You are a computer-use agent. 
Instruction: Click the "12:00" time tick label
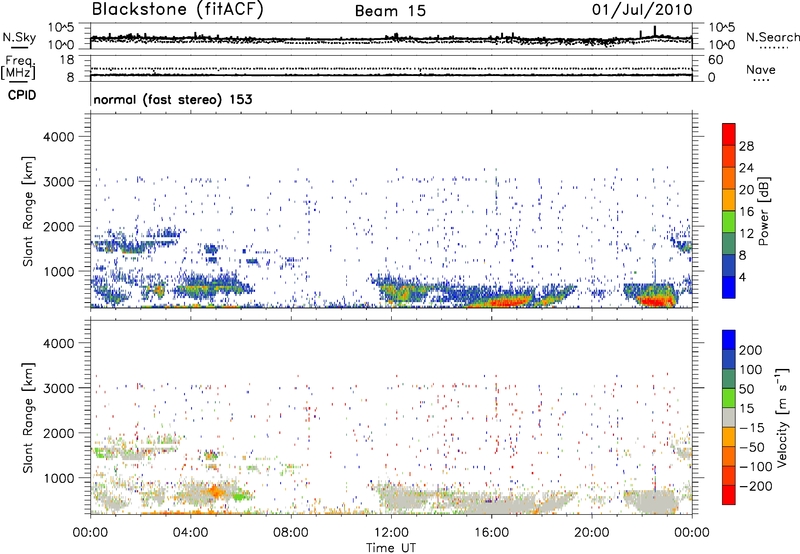(x=391, y=533)
